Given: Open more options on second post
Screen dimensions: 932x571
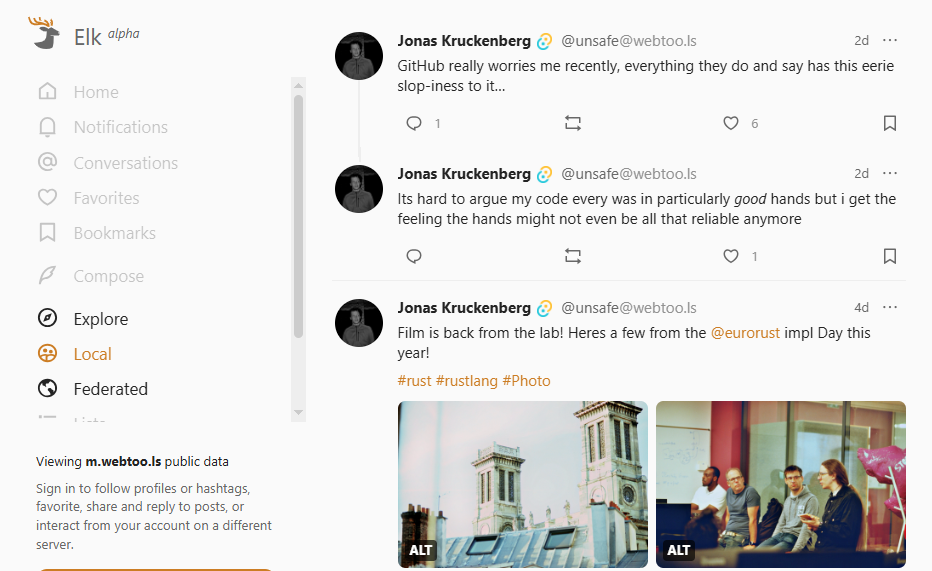Looking at the screenshot, I should tap(890, 174).
